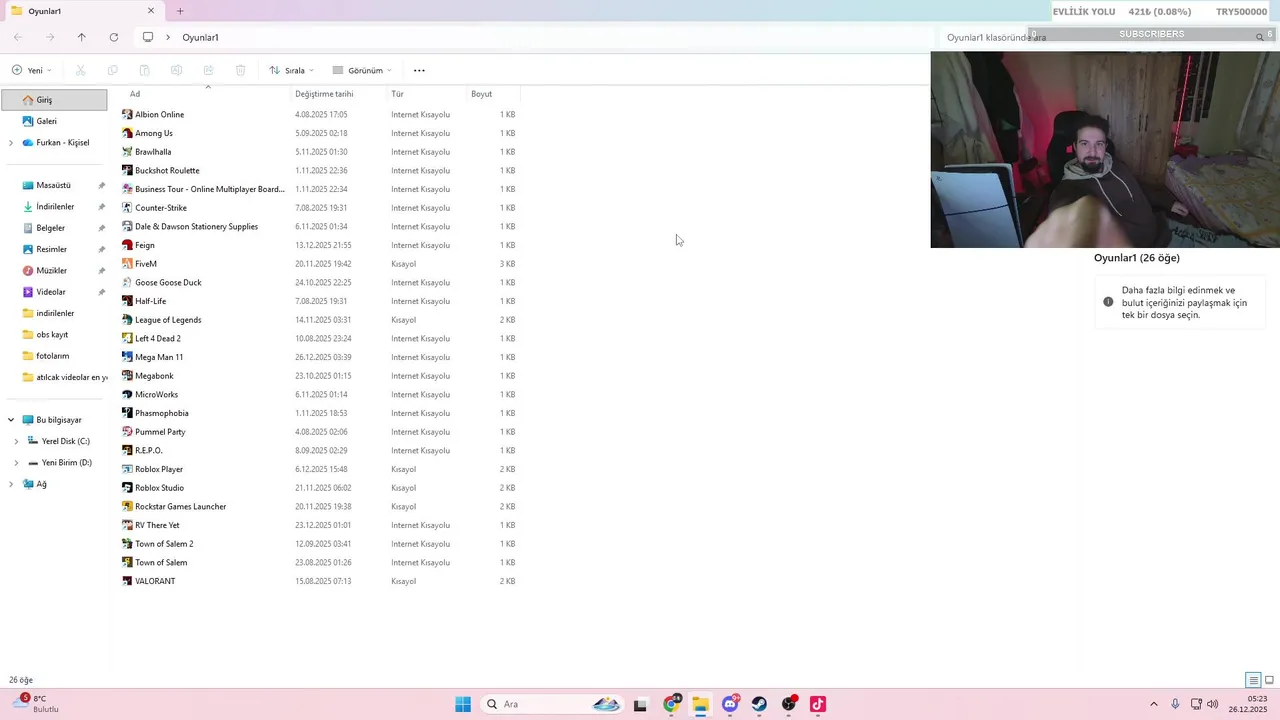Open the Görünüm view dropdown
Image resolution: width=1280 pixels, height=720 pixels.
click(x=362, y=70)
